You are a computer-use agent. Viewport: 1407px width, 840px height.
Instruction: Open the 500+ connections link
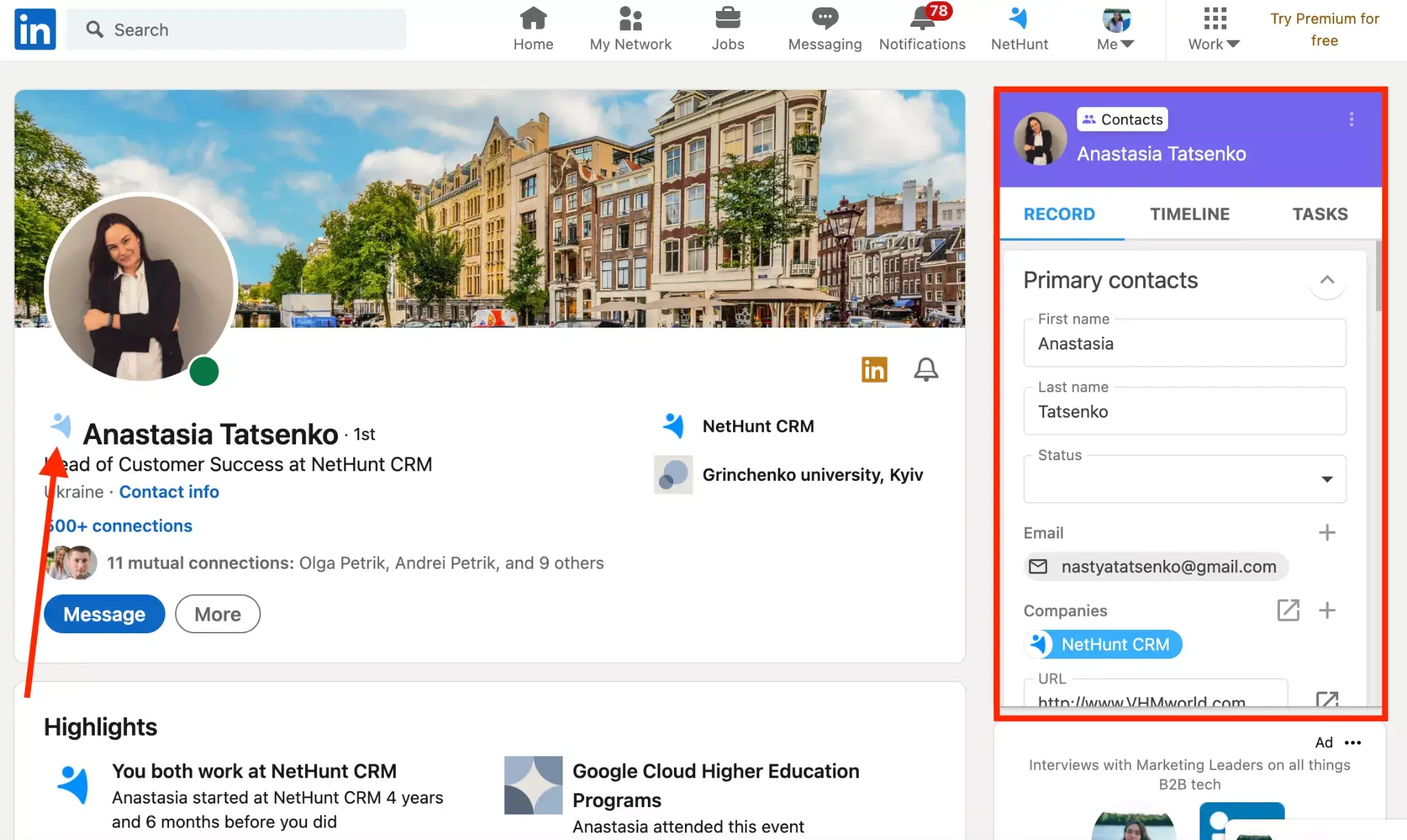[119, 526]
